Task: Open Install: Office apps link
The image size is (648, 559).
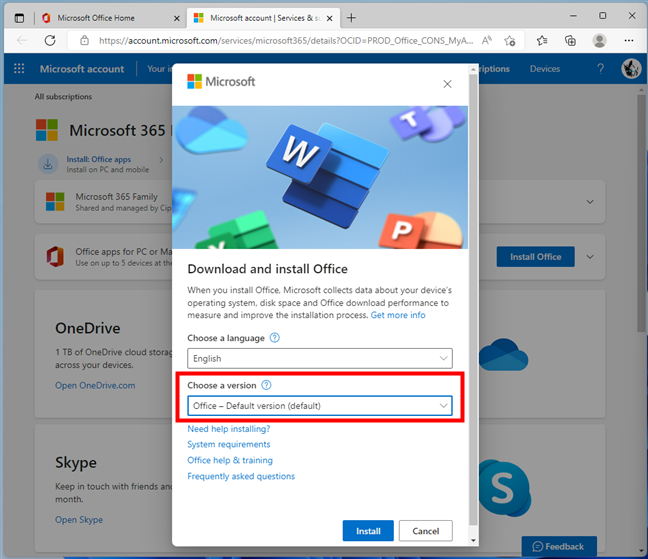Action: point(99,159)
